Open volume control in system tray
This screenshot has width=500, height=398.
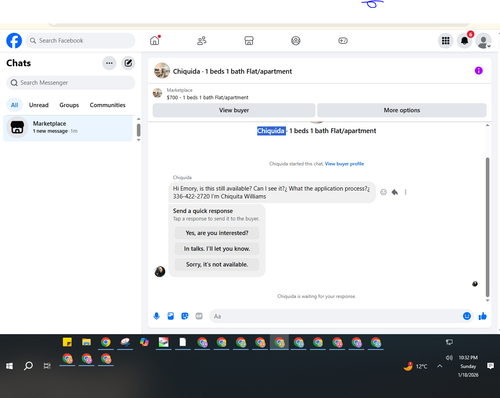[x=449, y=358]
